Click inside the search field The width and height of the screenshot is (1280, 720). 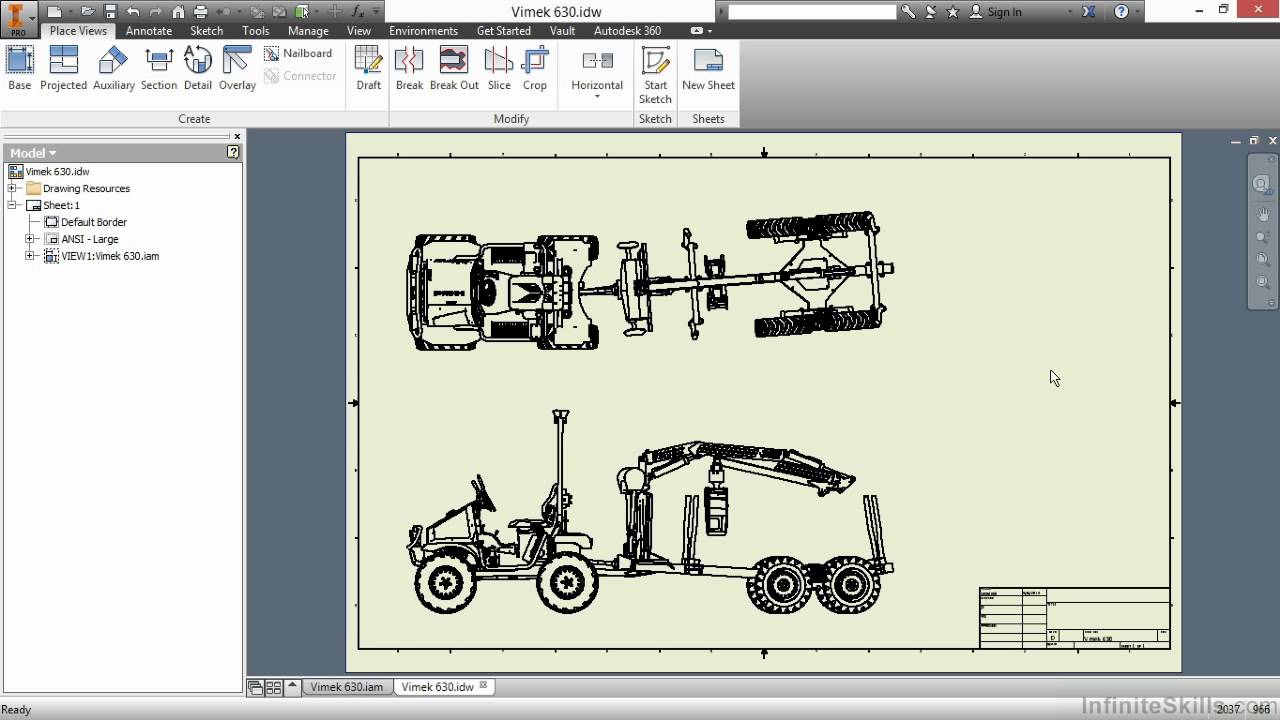click(x=810, y=11)
